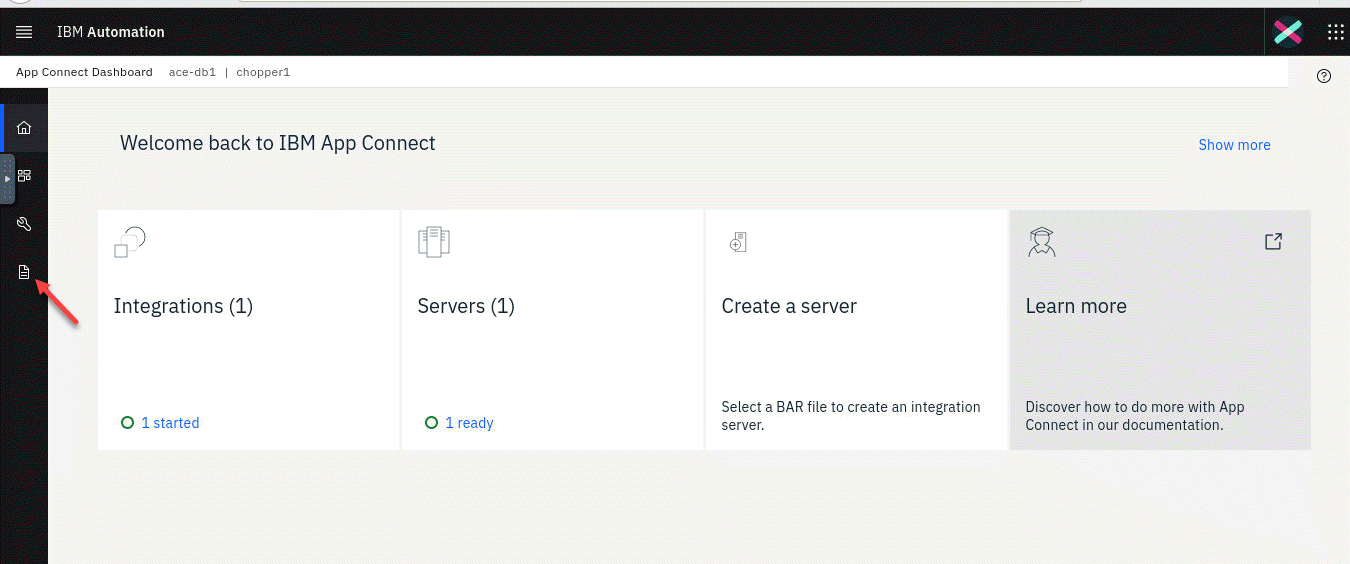Viewport: 1350px width, 564px height.
Task: Click the external link icon on Learn more
Action: [1273, 241]
